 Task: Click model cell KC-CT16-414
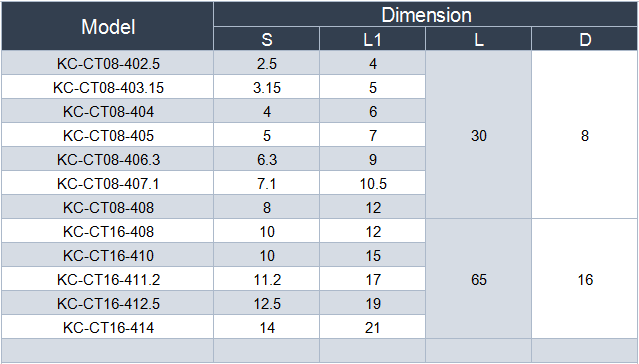pyautogui.click(x=108, y=327)
